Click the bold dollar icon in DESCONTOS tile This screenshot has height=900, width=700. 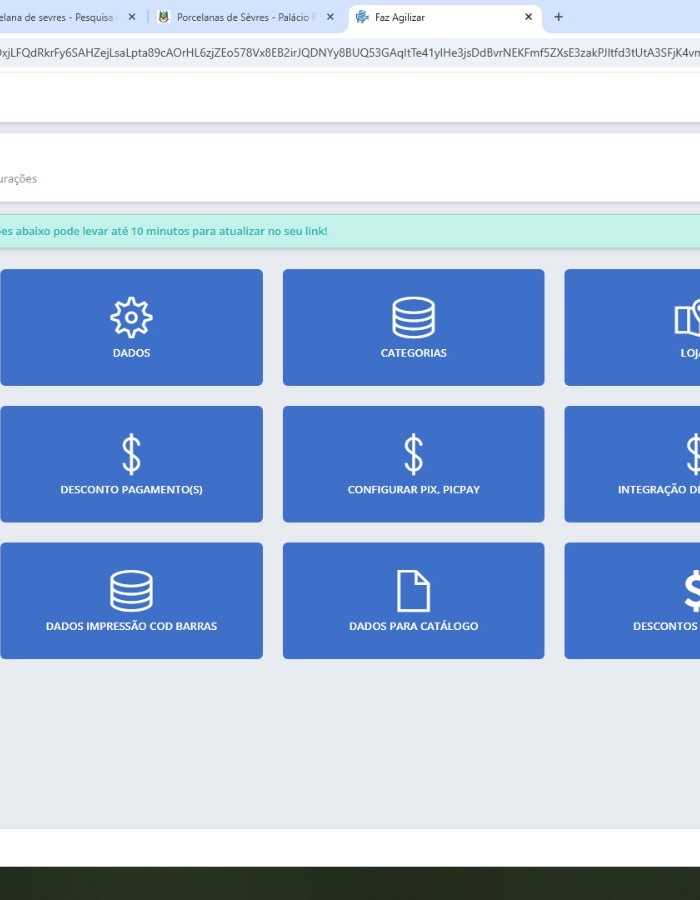[693, 591]
